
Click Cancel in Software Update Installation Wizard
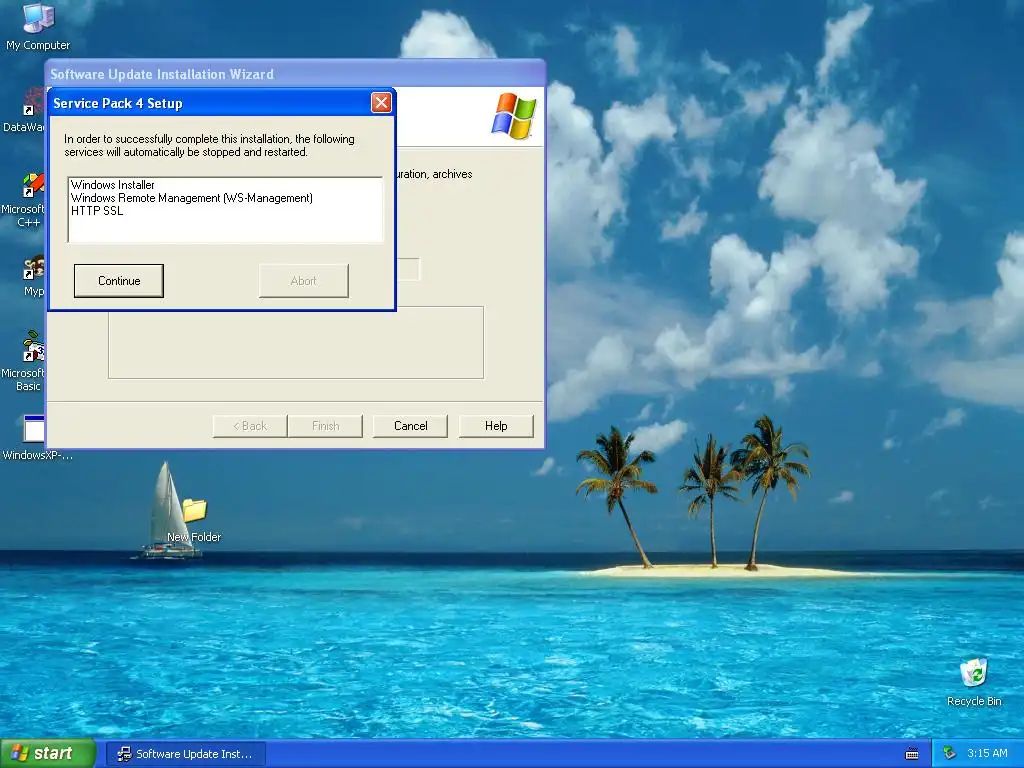[x=410, y=426]
